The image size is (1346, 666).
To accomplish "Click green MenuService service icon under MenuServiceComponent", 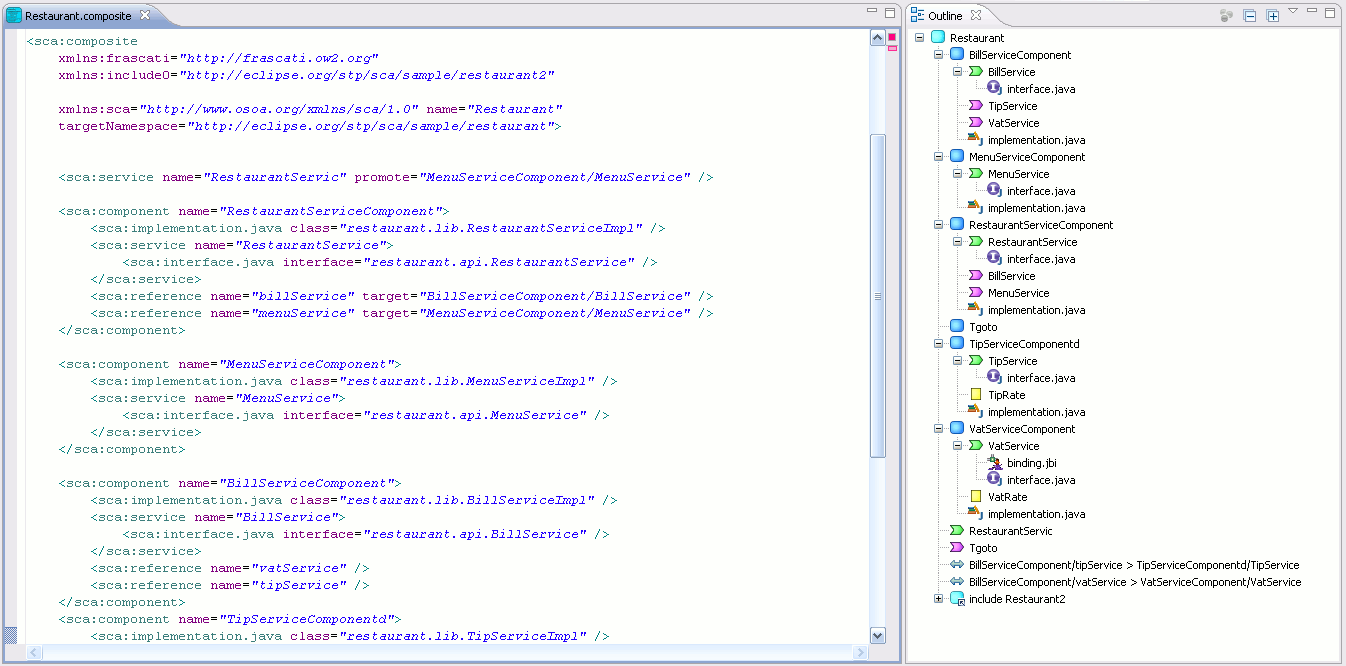I will click(x=976, y=174).
